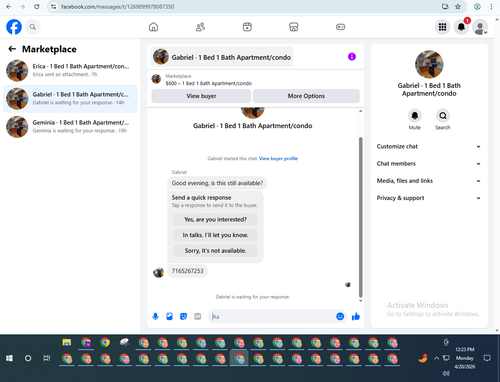Focus the message text input field

[273, 316]
